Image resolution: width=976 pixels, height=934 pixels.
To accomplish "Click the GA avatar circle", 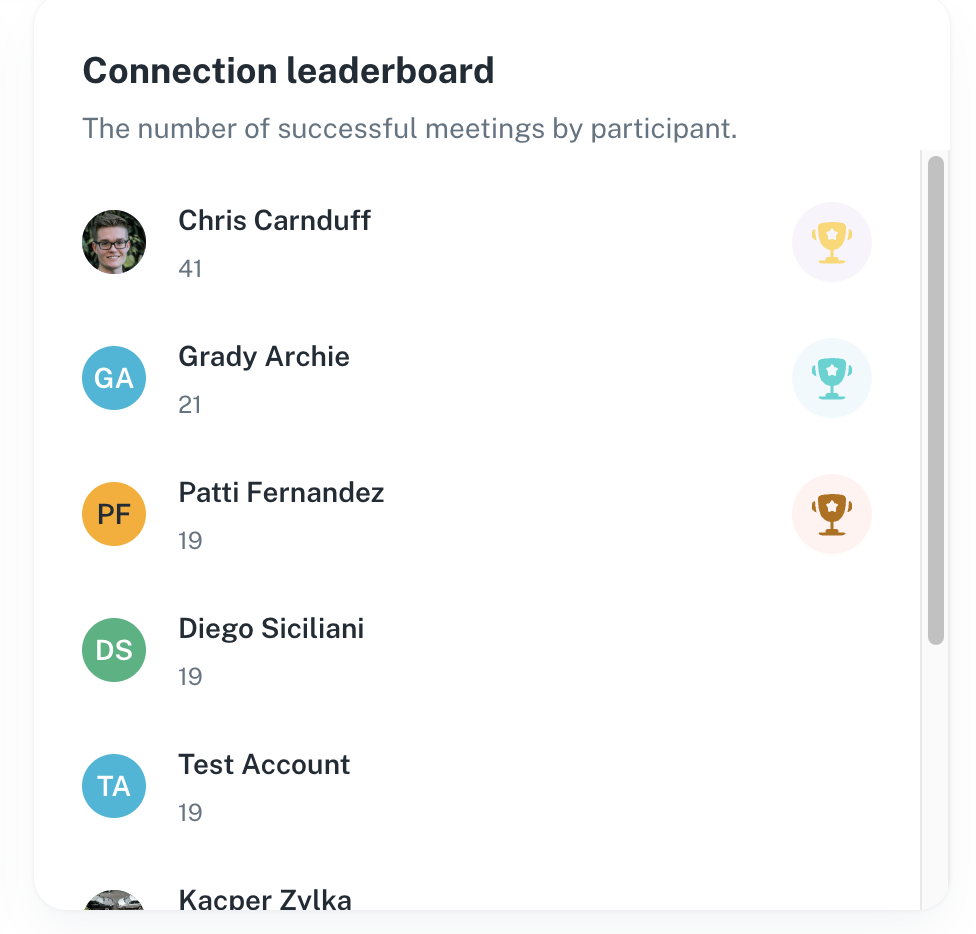I will tap(114, 378).
